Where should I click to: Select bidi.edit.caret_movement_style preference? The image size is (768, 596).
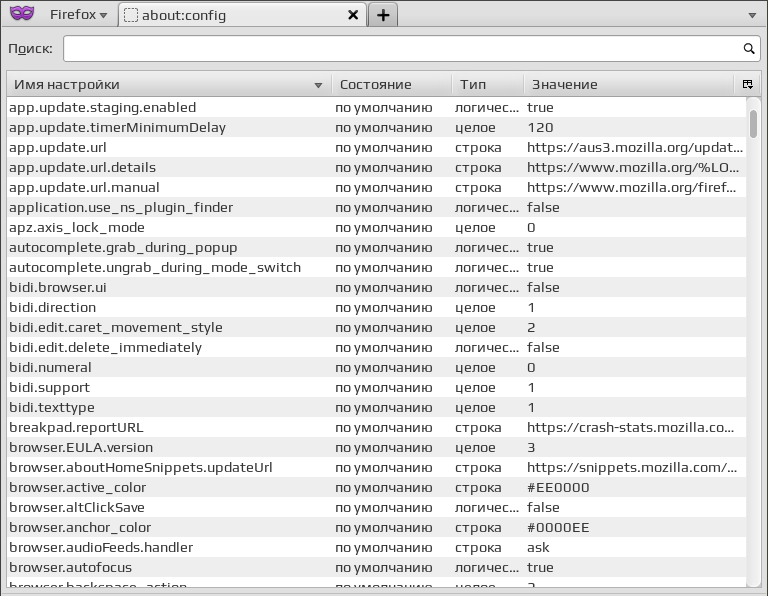pos(377,328)
